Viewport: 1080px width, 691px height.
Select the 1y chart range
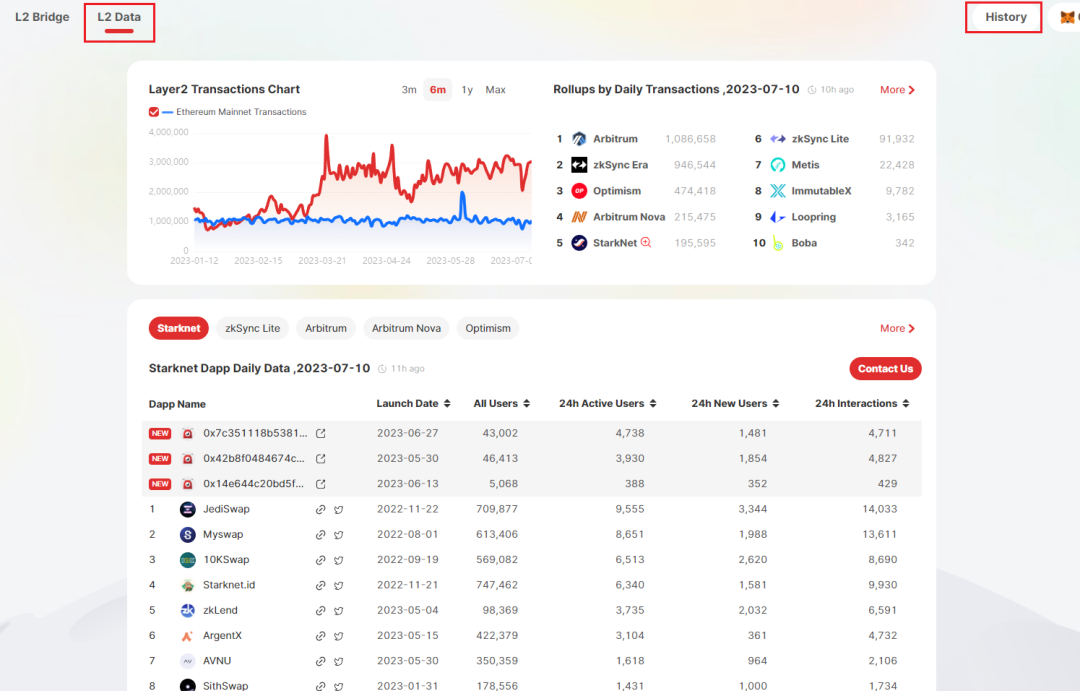click(467, 90)
